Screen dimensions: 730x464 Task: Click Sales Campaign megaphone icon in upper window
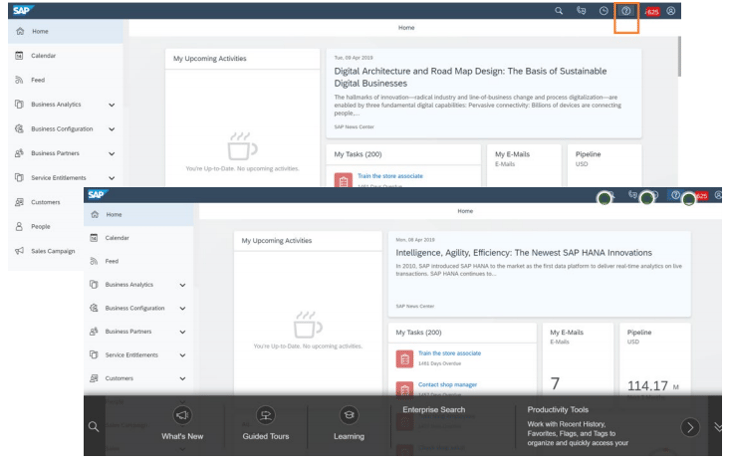[19, 251]
